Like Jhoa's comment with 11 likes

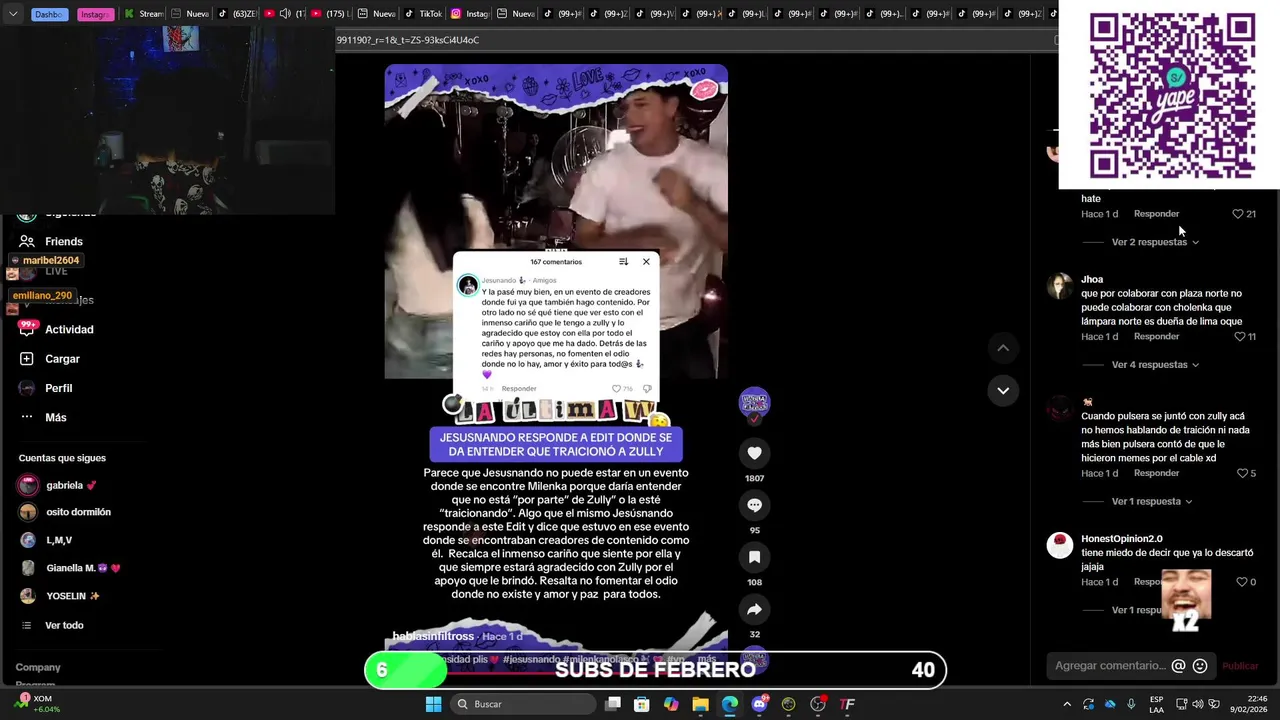[x=1240, y=337]
